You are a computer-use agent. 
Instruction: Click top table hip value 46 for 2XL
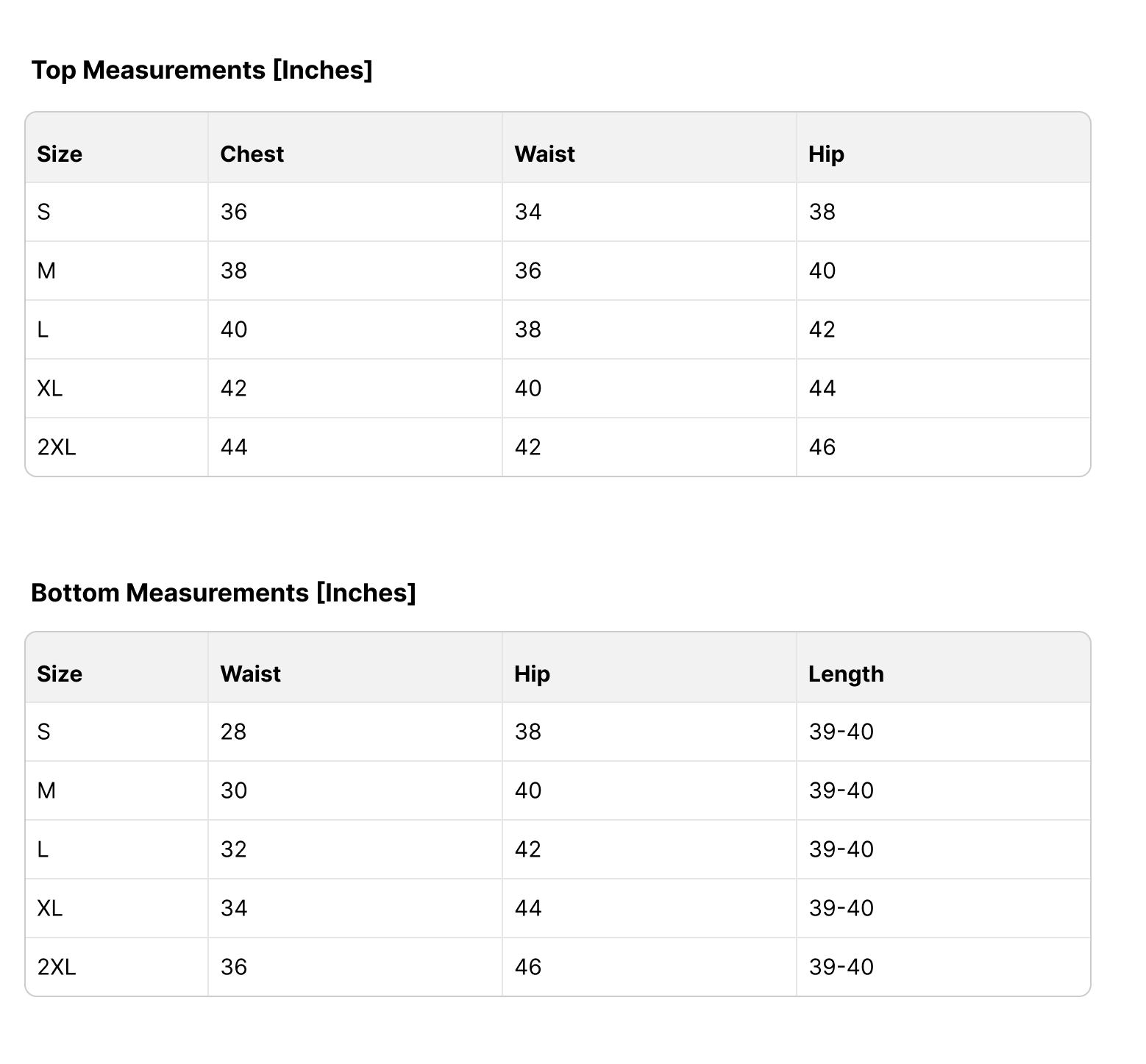pyautogui.click(x=822, y=447)
